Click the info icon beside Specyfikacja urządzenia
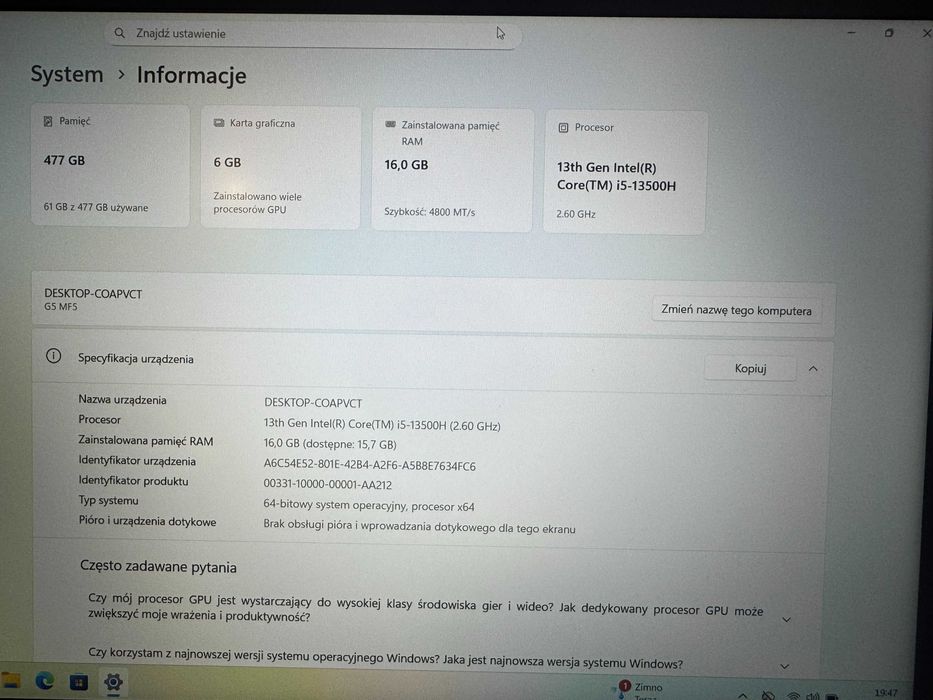This screenshot has width=933, height=700. tap(54, 356)
